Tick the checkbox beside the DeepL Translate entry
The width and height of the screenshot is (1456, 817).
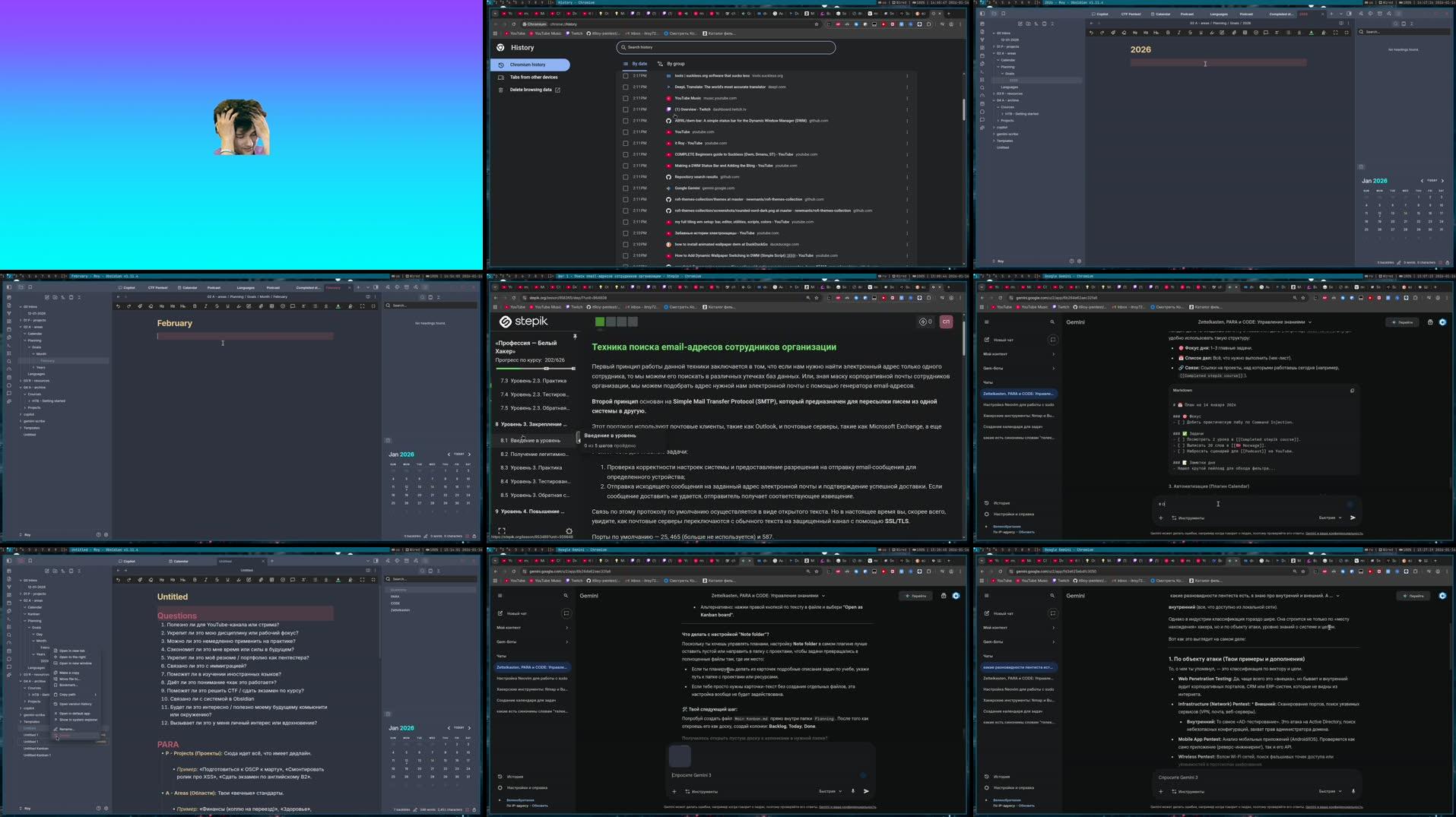[x=626, y=87]
